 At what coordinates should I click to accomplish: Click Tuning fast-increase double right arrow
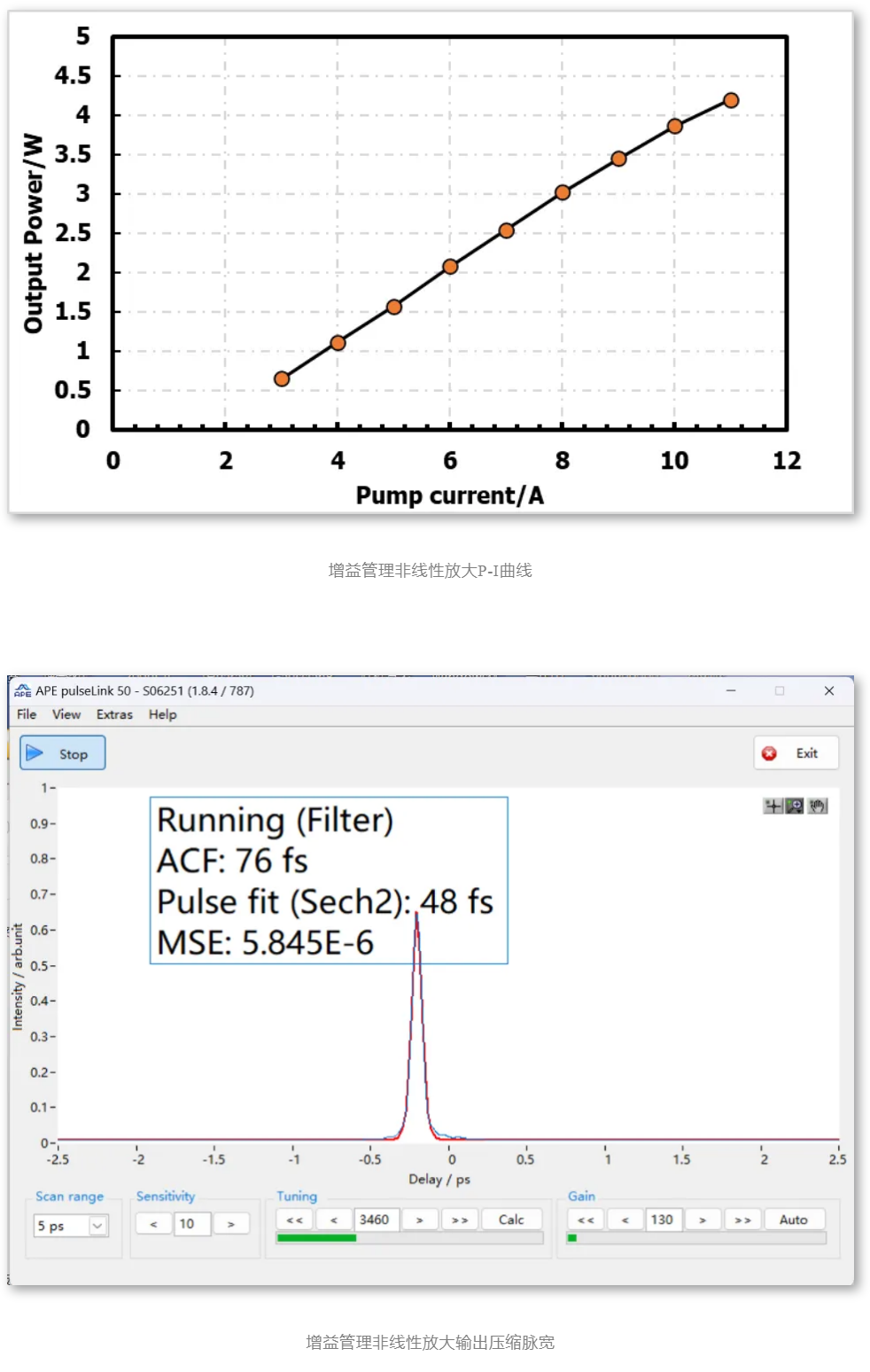click(x=460, y=1220)
